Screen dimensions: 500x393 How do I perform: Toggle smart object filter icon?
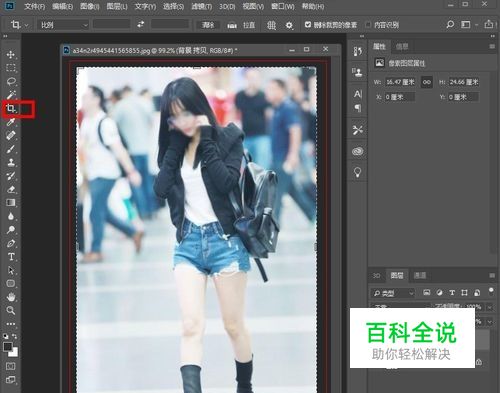point(477,293)
